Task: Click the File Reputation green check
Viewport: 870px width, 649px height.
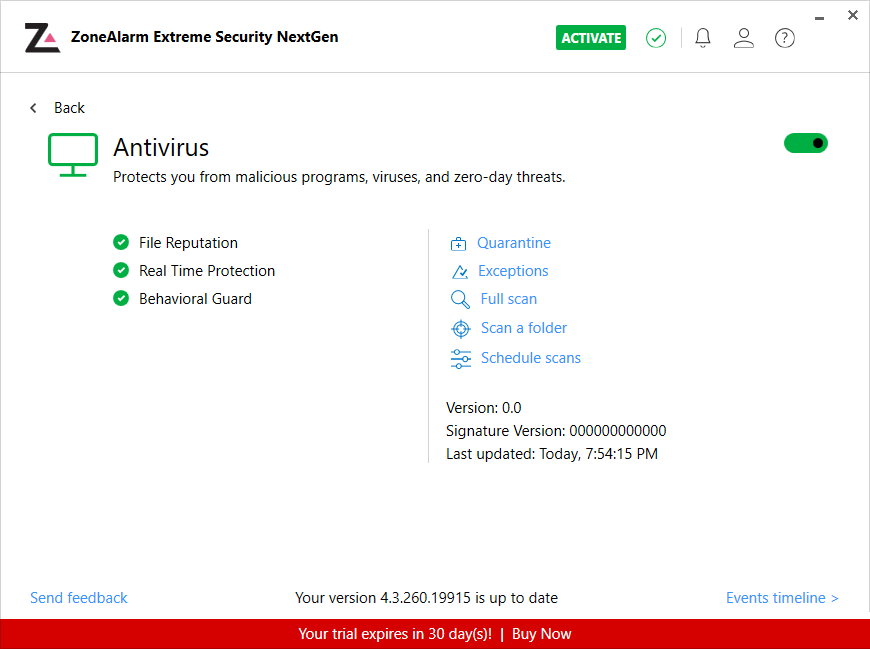Action: pyautogui.click(x=121, y=242)
